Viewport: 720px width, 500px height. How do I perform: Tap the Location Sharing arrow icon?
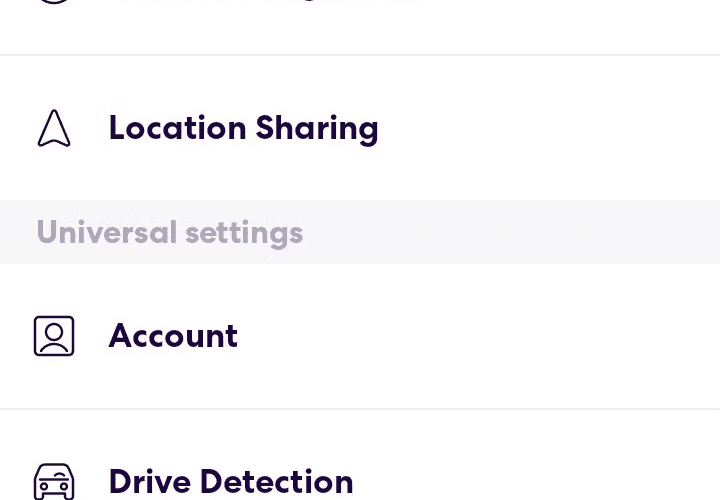tap(54, 128)
